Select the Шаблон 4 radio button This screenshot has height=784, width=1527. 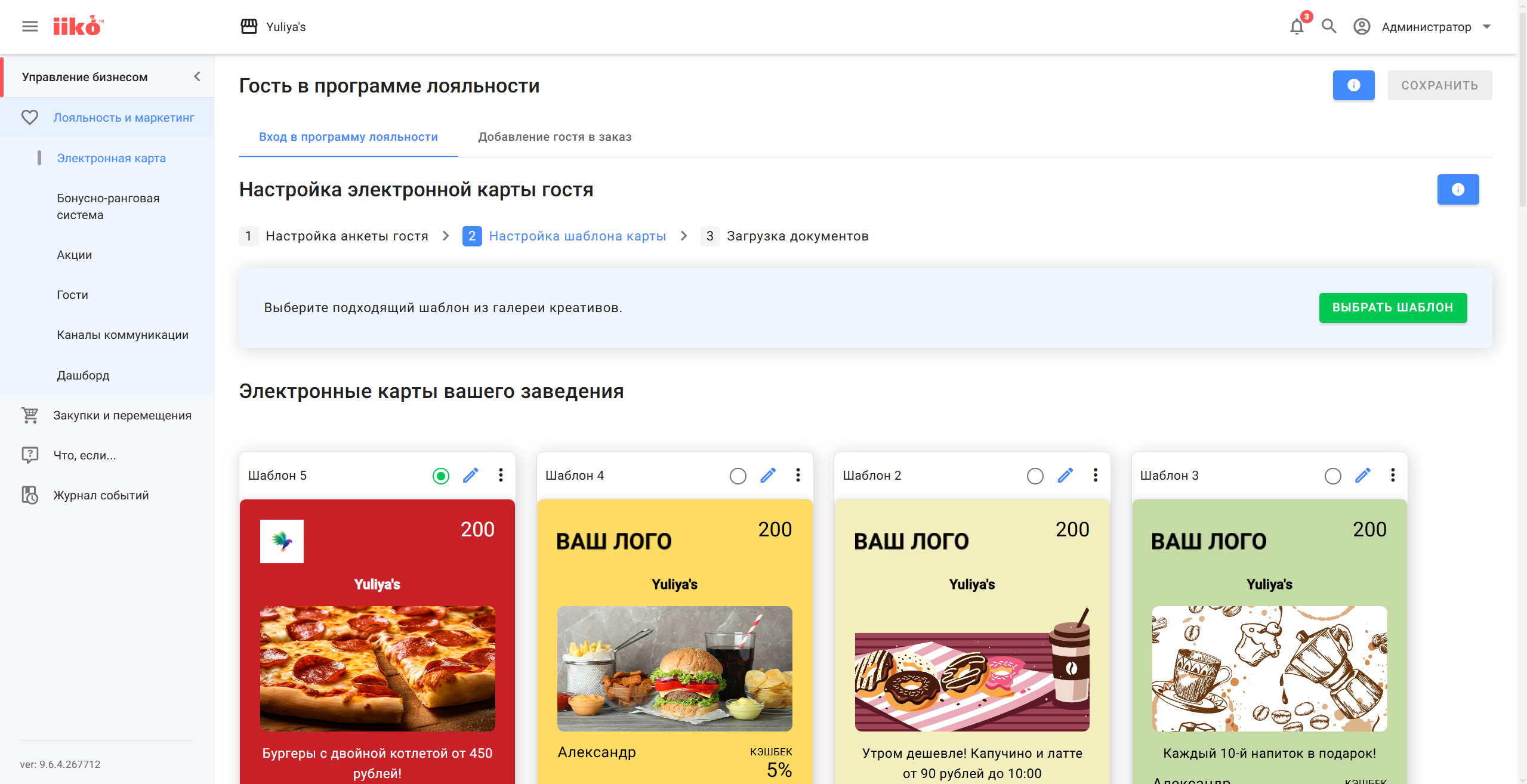[738, 476]
